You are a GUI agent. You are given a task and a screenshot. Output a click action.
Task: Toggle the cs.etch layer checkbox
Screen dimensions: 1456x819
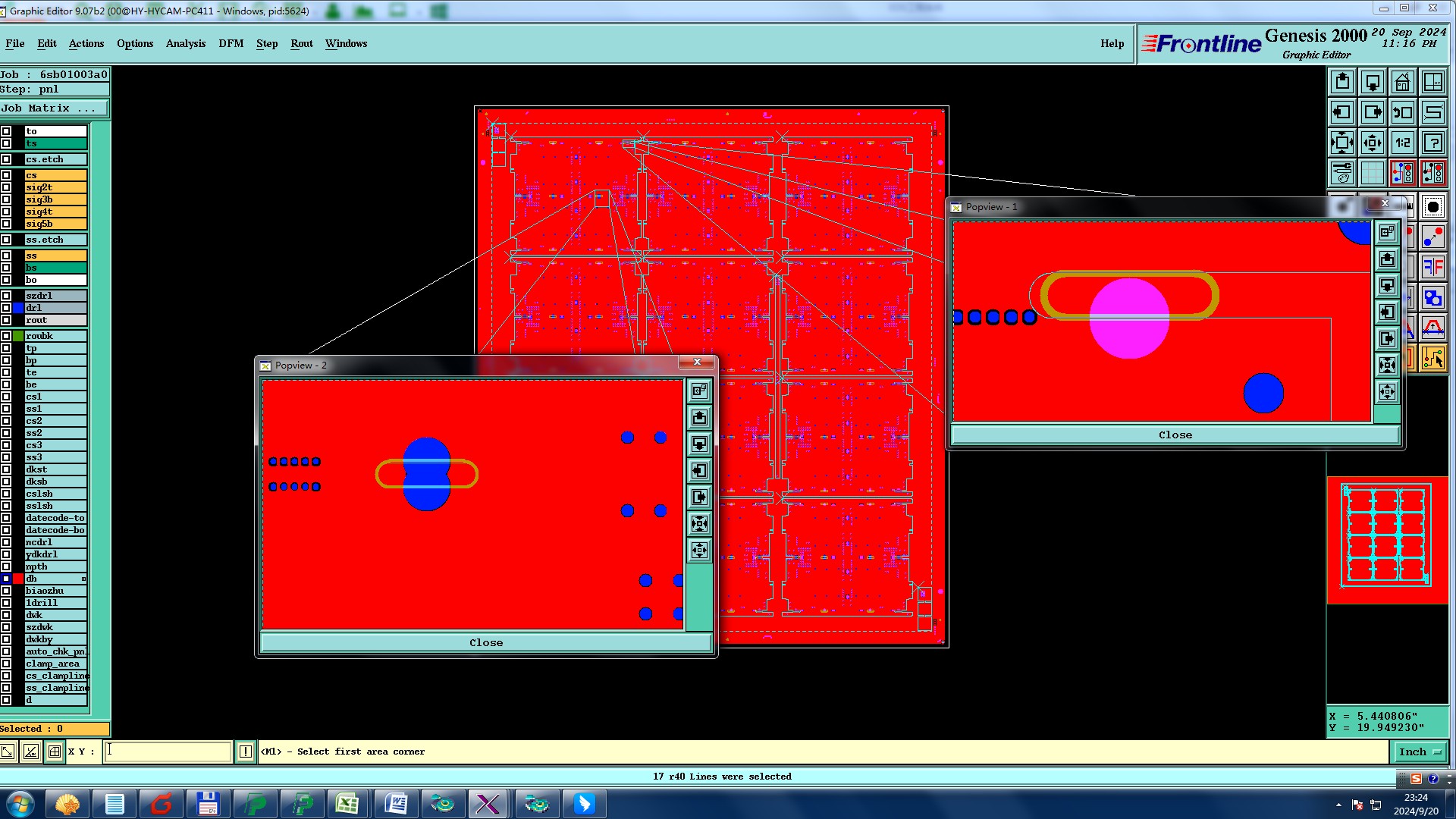click(6, 159)
